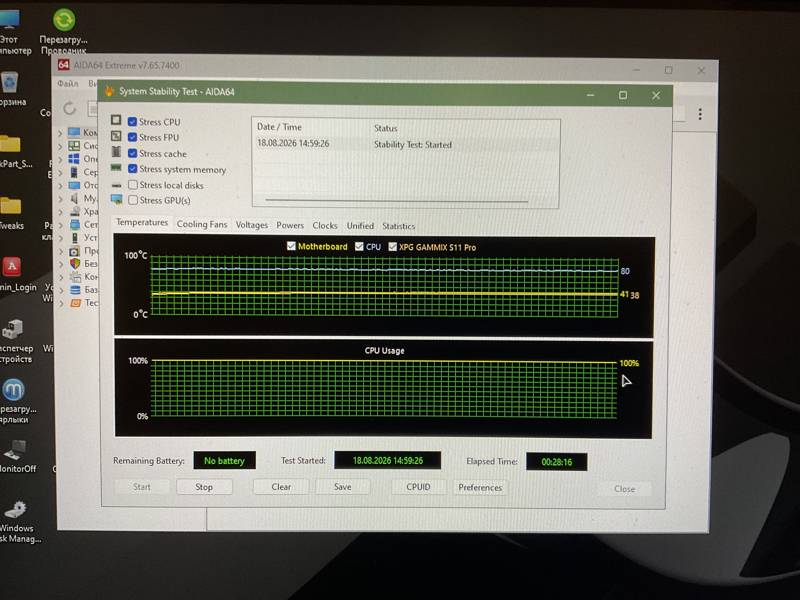
Task: Expand the last tree node in AIDA64 sidebar
Action: (x=60, y=303)
